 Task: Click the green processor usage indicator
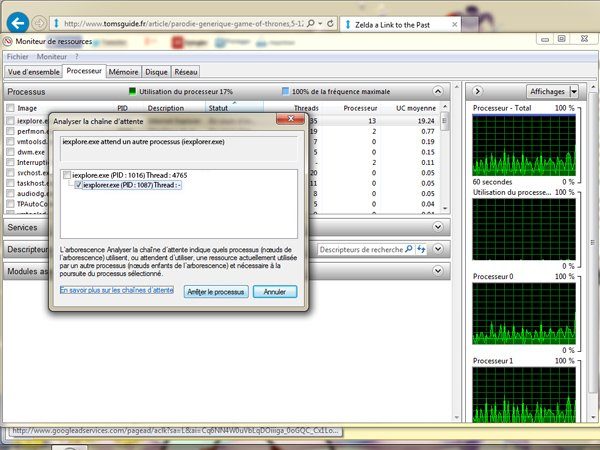pyautogui.click(x=132, y=91)
